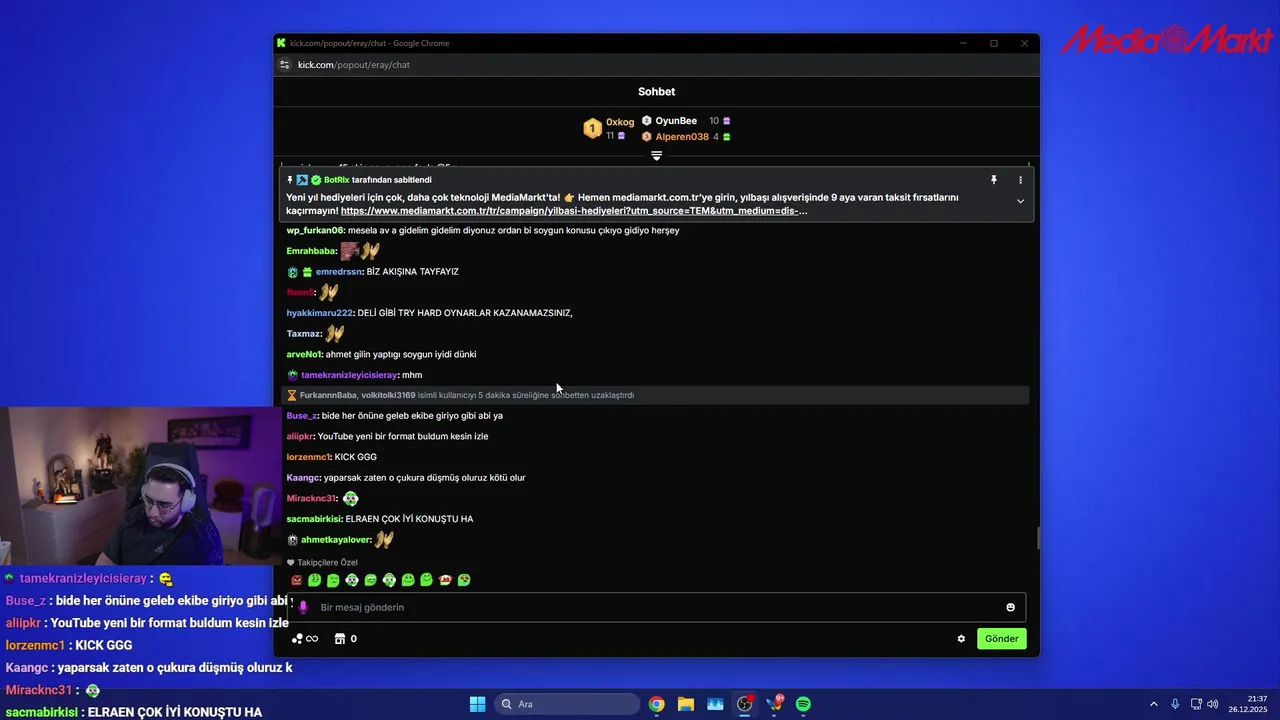The height and width of the screenshot is (720, 1280).
Task: Click the username Emrahbaba in chat
Action: point(311,251)
